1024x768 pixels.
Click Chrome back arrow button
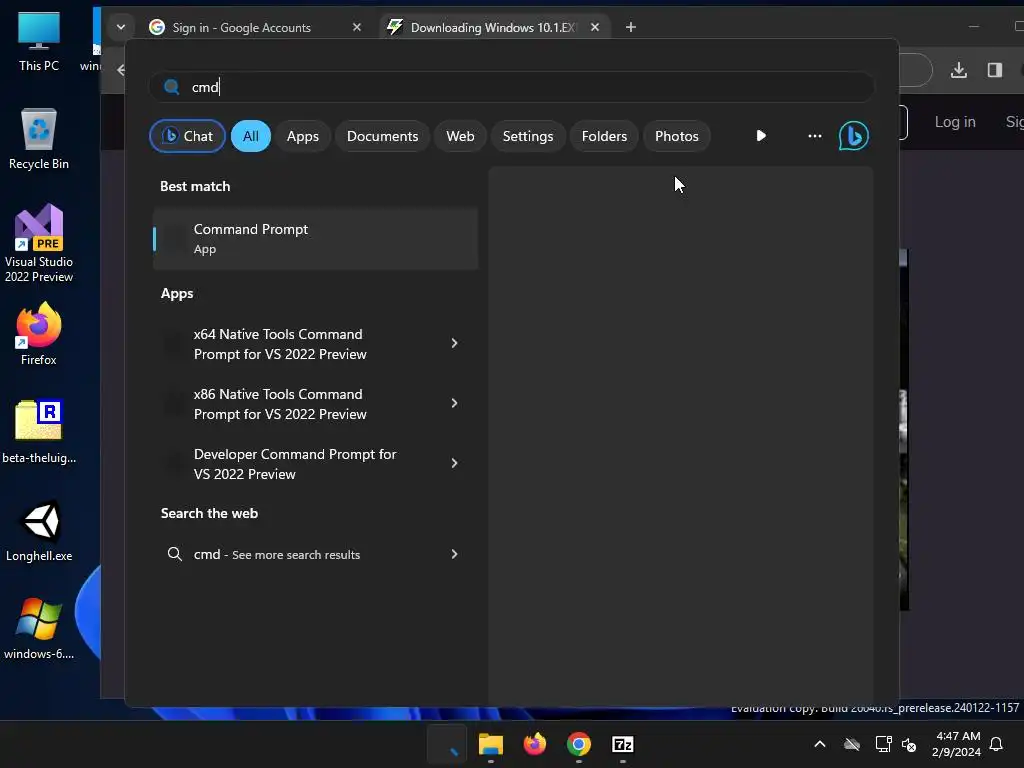coord(121,70)
